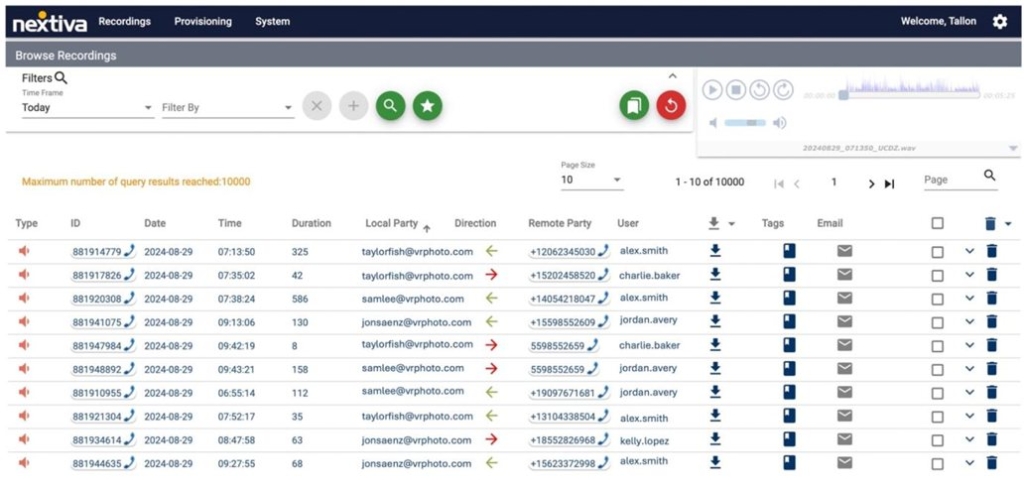Go to the next results page
The height and width of the screenshot is (488, 1024).
(x=871, y=184)
